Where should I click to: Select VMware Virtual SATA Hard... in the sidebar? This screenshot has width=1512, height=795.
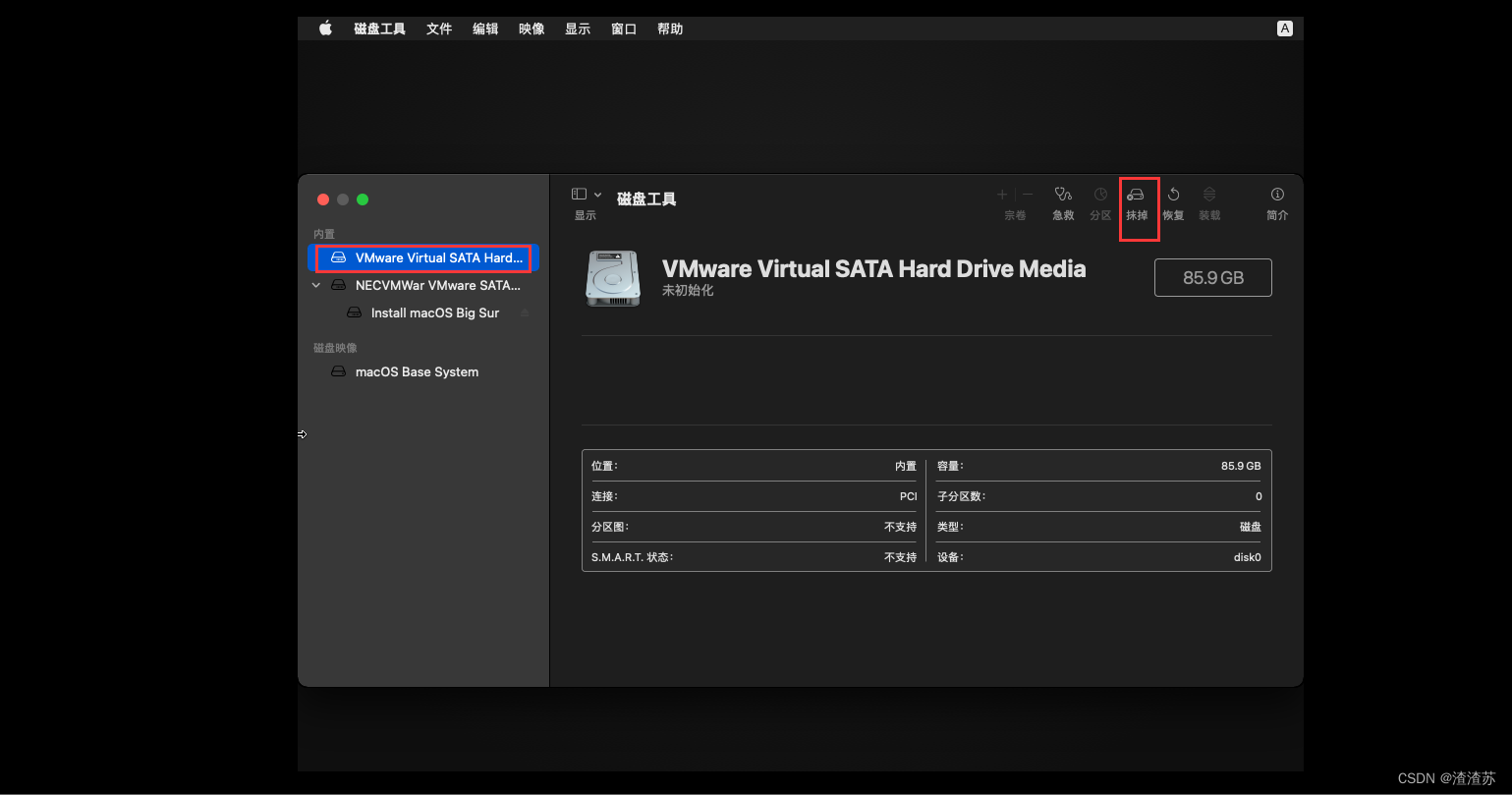(x=423, y=257)
